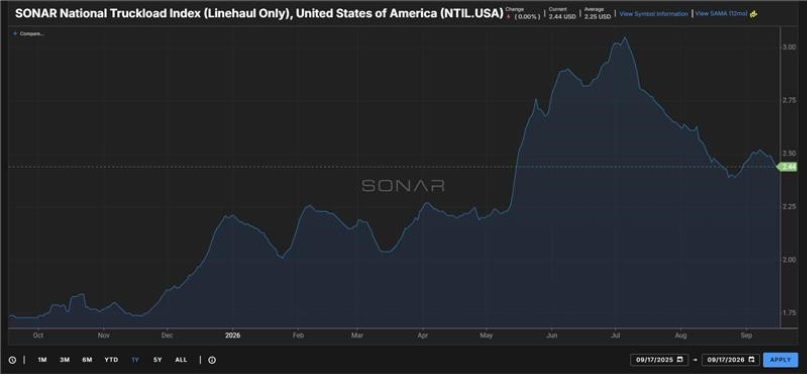Screen dimensions: 807x375
Task: Click the 1.75 y-axis label
Action: click(x=790, y=313)
